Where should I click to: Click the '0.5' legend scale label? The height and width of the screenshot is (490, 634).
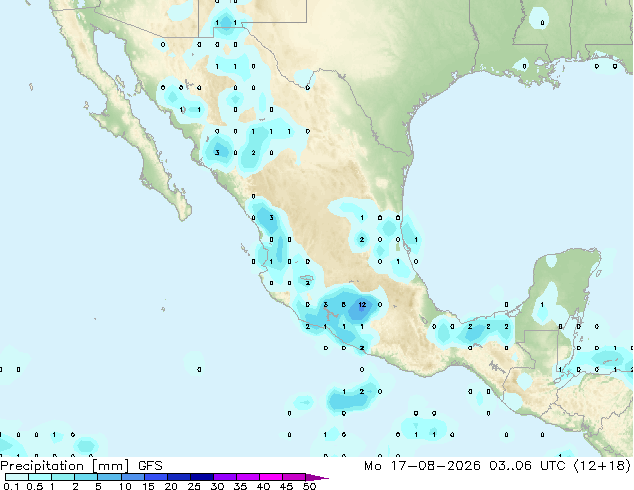click(35, 486)
